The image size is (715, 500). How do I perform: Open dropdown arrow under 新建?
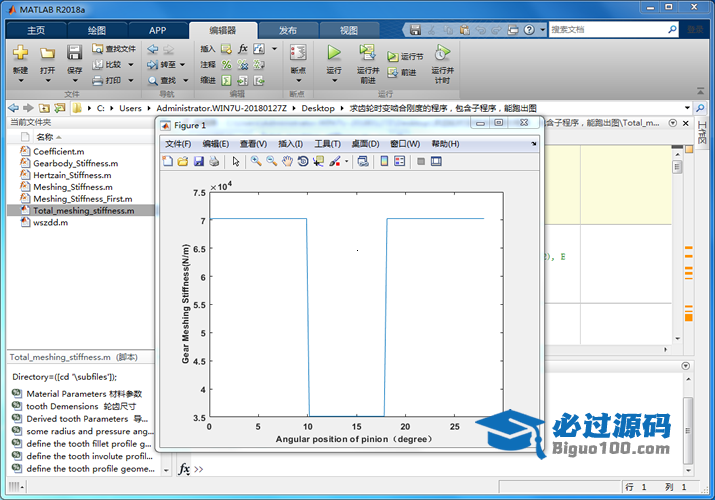tap(21, 81)
